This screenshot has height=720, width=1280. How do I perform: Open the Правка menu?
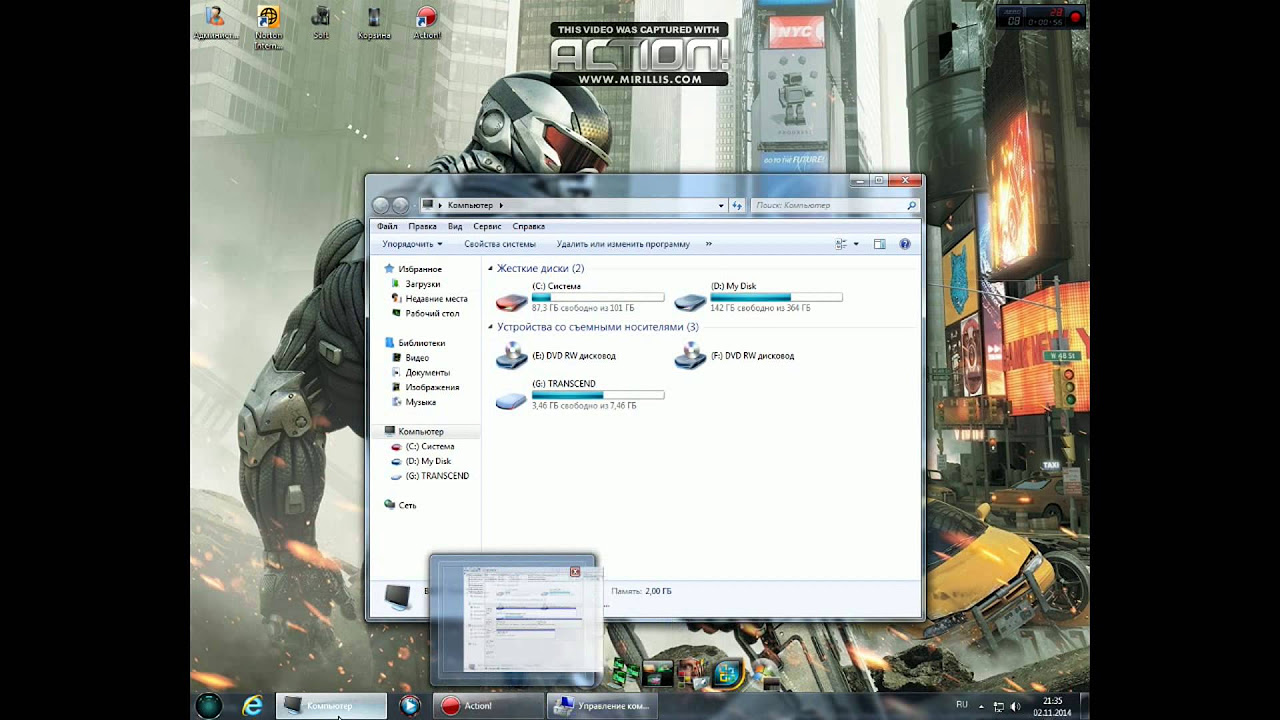click(422, 227)
